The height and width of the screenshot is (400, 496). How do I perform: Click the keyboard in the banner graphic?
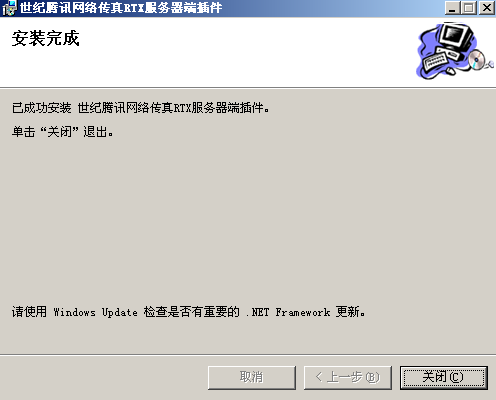435,60
